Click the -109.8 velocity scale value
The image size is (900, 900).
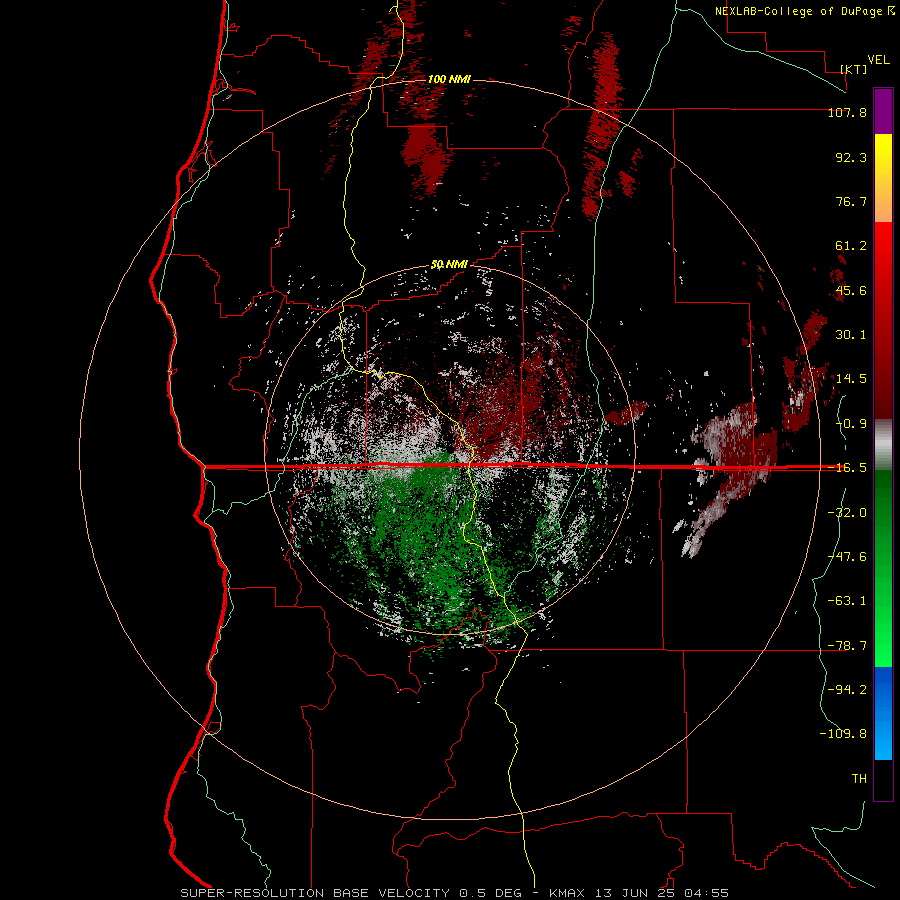coord(843,734)
